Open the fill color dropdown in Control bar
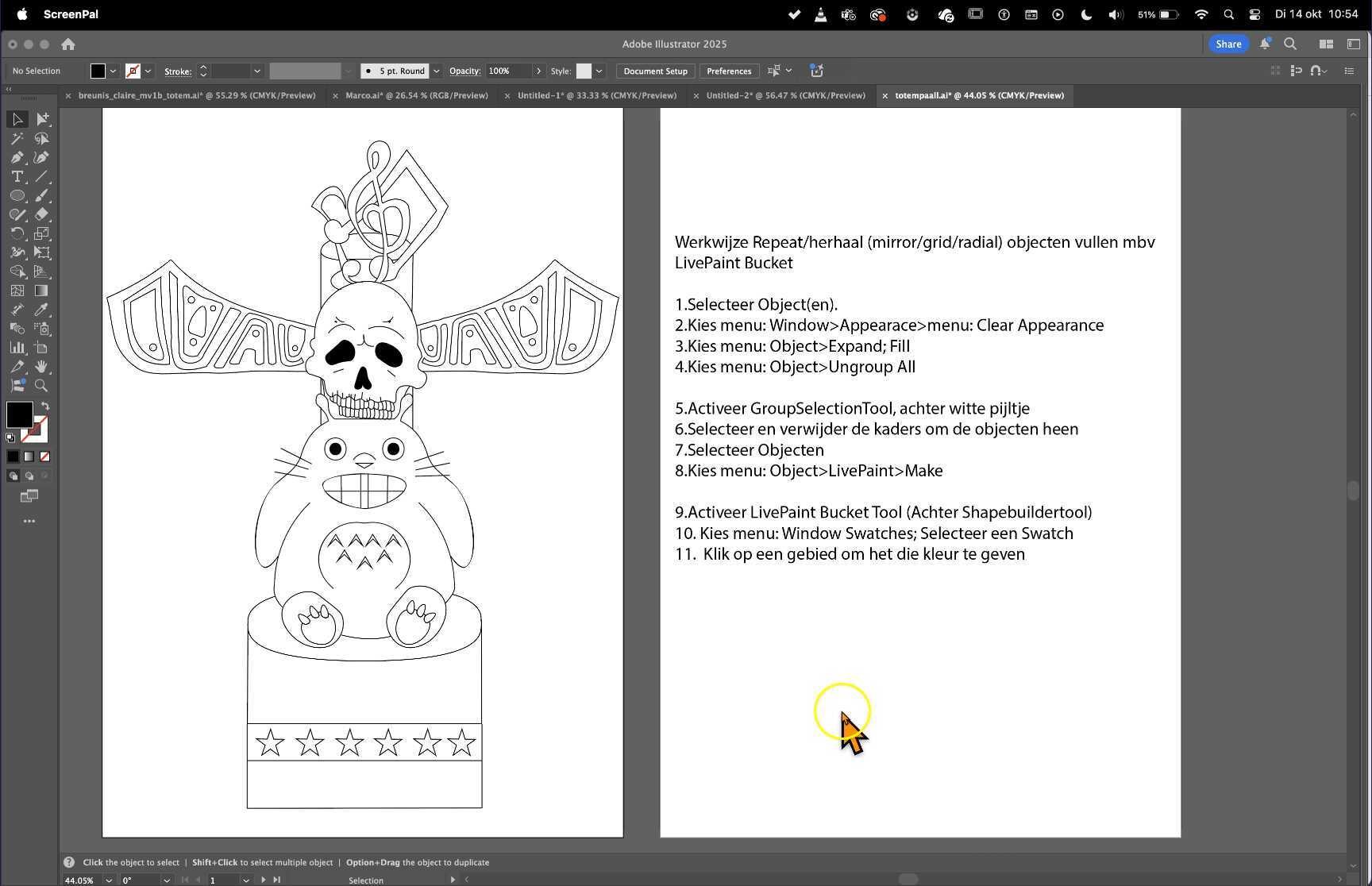The height and width of the screenshot is (886, 1372). pos(113,71)
